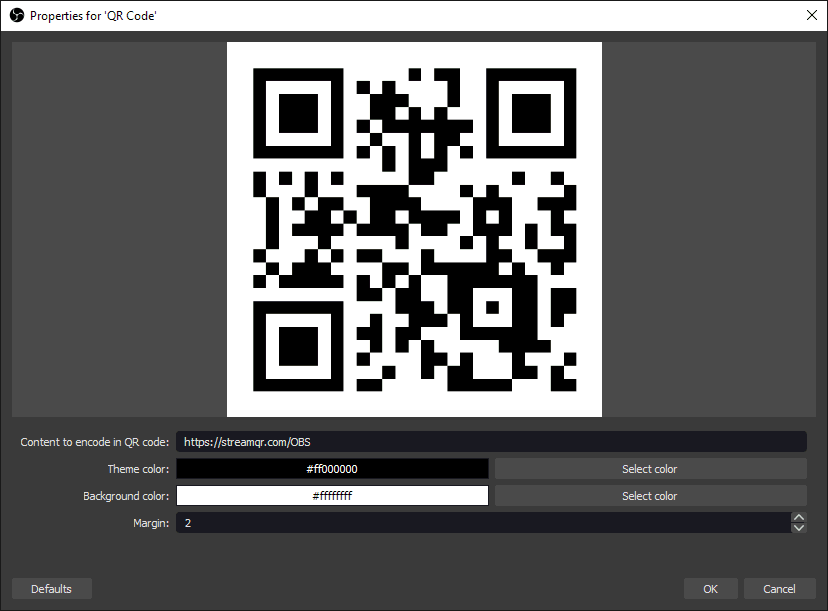Reset settings with the Defaults button
Viewport: 828px width, 611px height.
(52, 588)
